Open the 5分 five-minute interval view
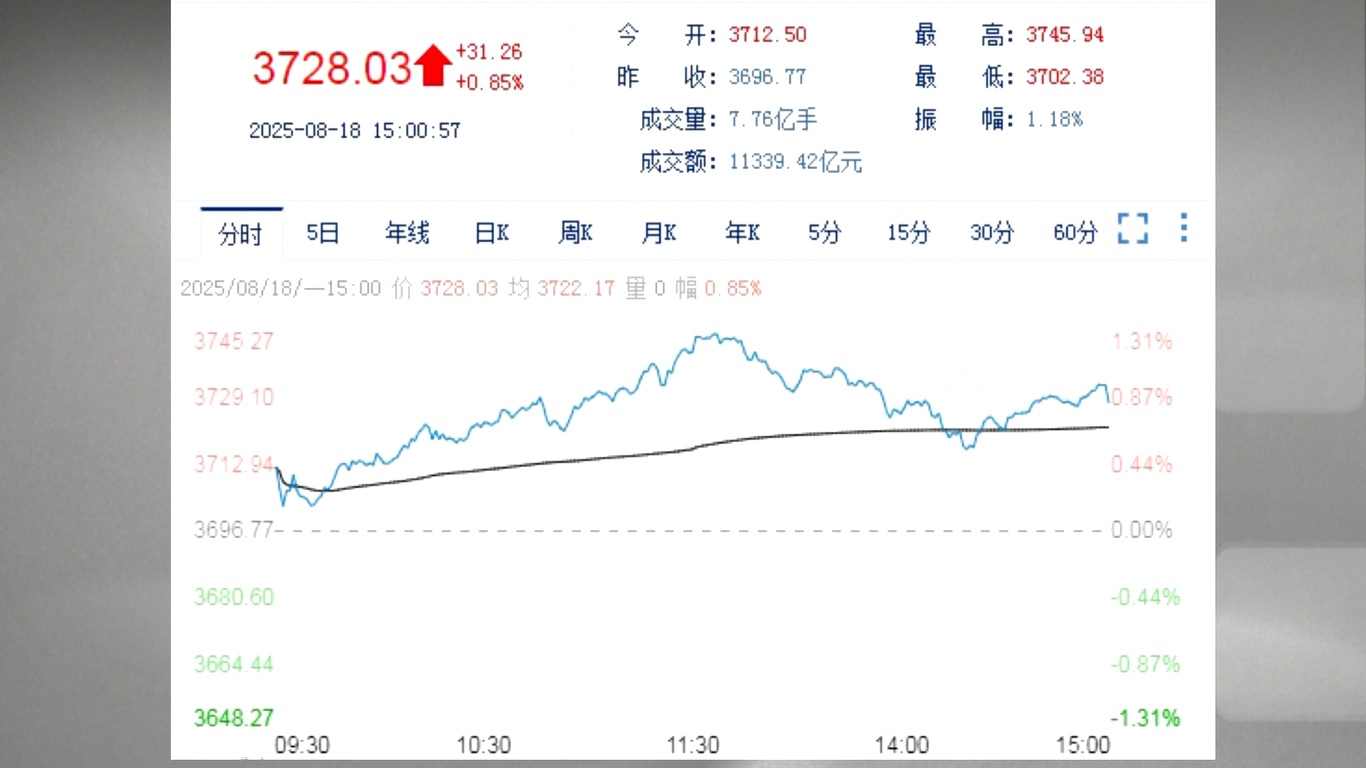Image resolution: width=1366 pixels, height=768 pixels. [x=824, y=232]
